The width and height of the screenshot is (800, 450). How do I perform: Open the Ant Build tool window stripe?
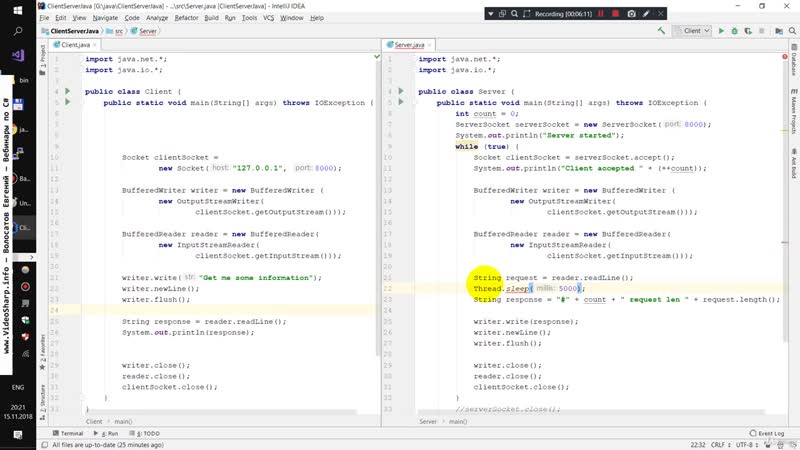coord(794,163)
